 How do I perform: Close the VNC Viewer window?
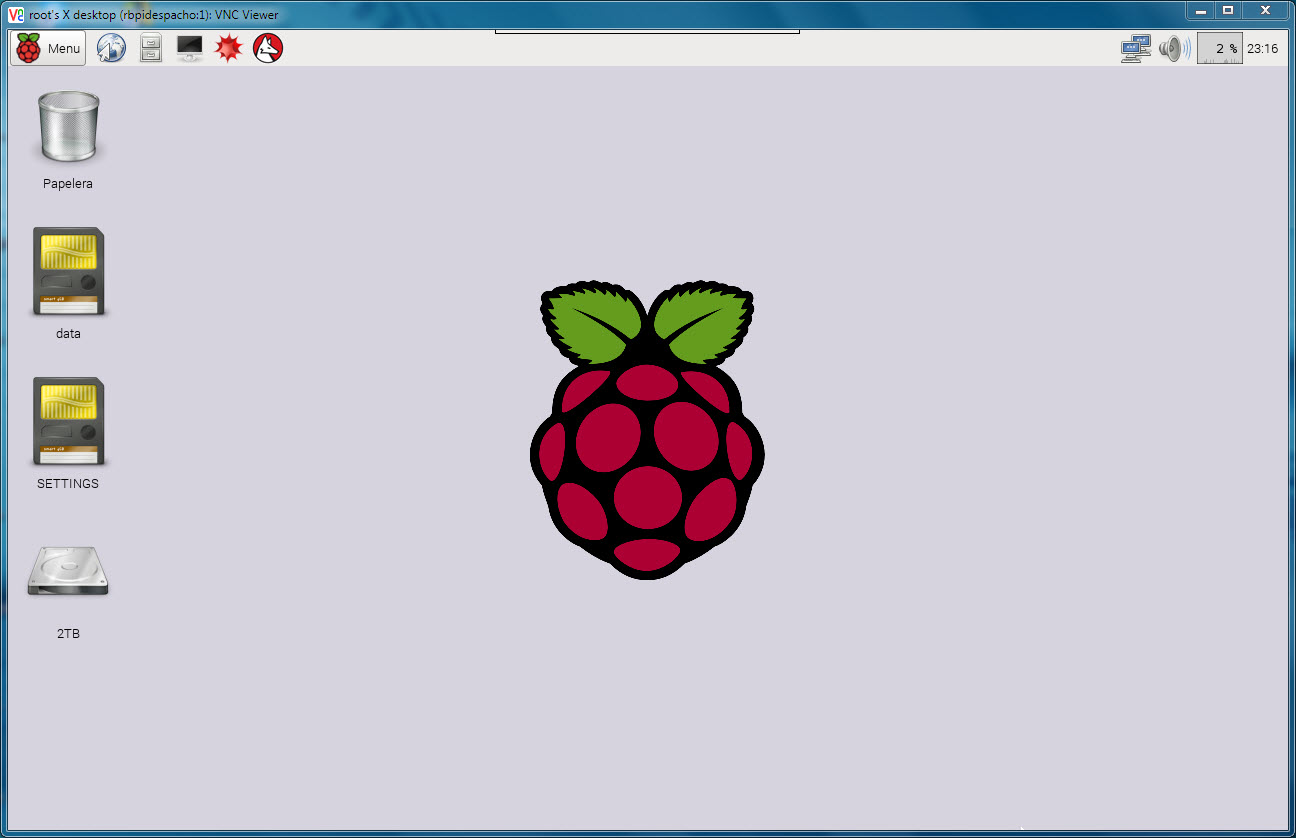[1265, 10]
